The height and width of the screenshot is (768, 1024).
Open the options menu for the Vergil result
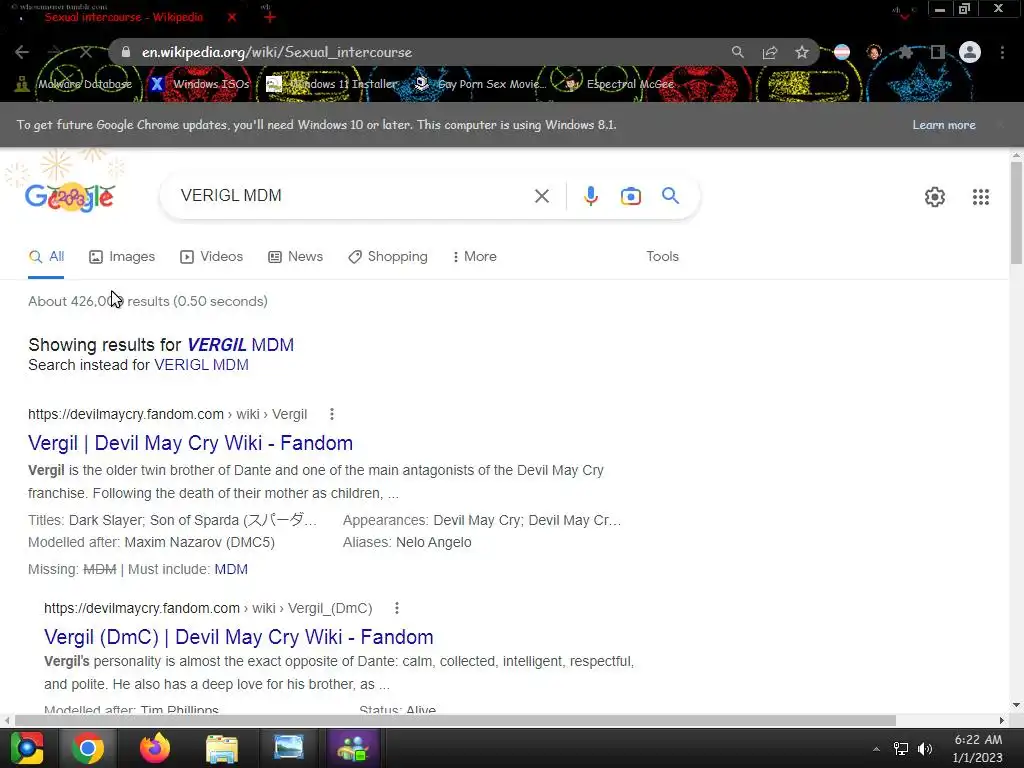(332, 414)
